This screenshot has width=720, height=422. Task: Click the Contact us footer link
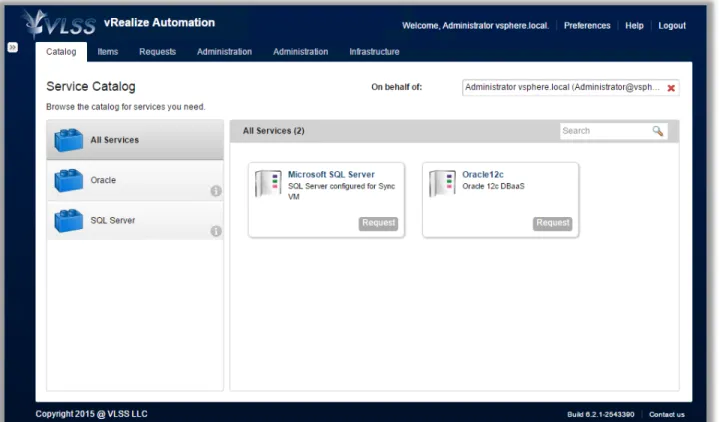(x=666, y=414)
